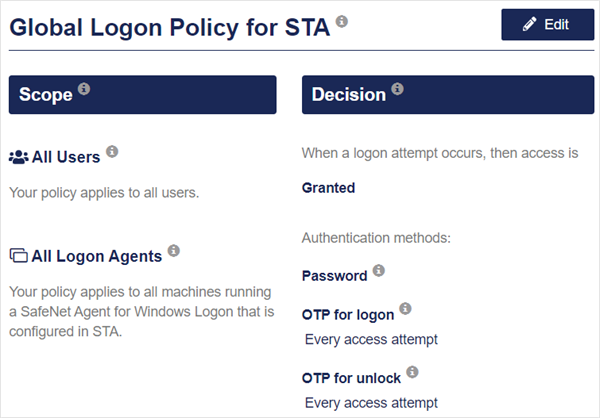600x418 pixels.
Task: Click the All Users label
Action: (66, 157)
